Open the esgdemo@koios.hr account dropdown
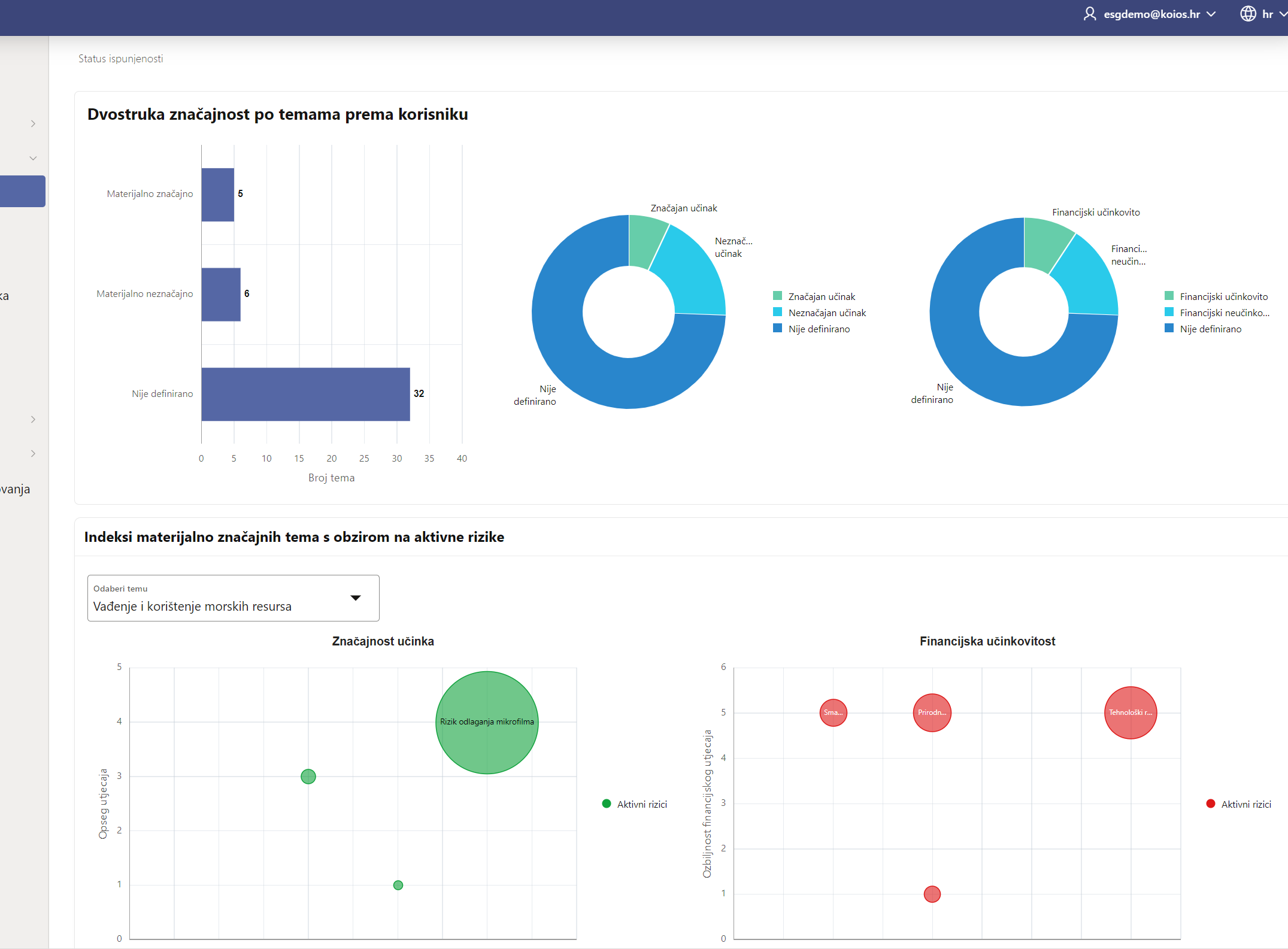This screenshot has width=1288, height=949. [1151, 14]
